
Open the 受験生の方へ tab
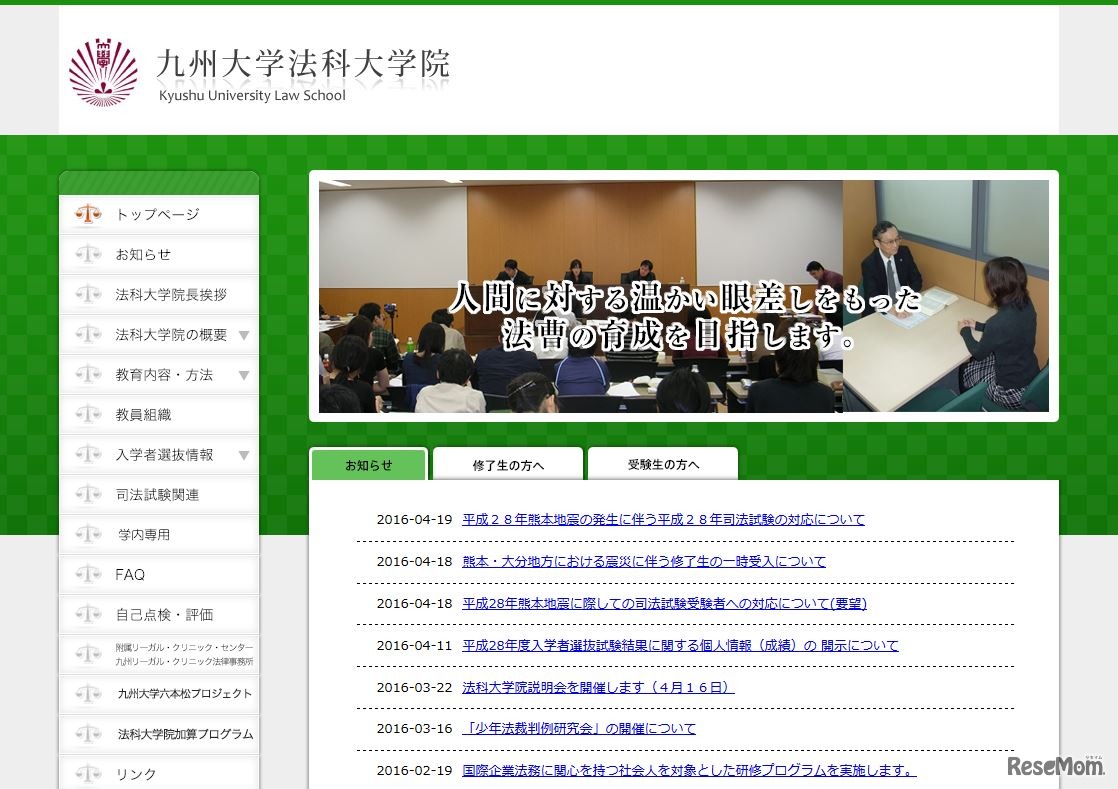663,463
